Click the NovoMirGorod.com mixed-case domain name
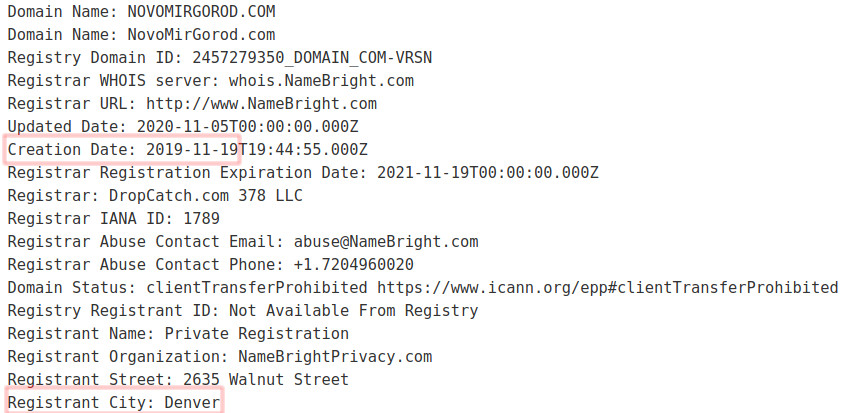The height and width of the screenshot is (413, 863). [x=201, y=35]
